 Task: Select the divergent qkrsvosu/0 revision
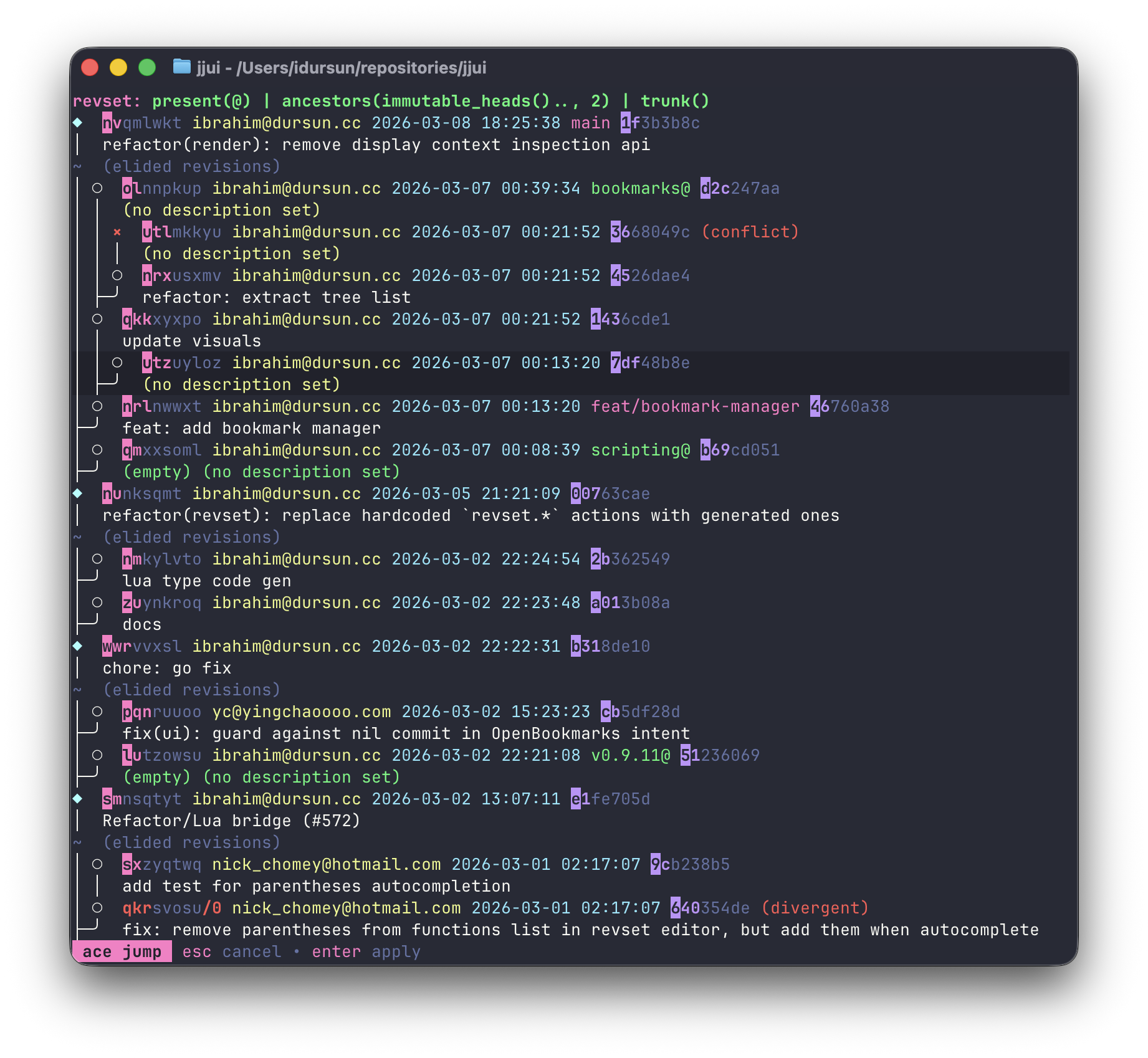pos(171,908)
